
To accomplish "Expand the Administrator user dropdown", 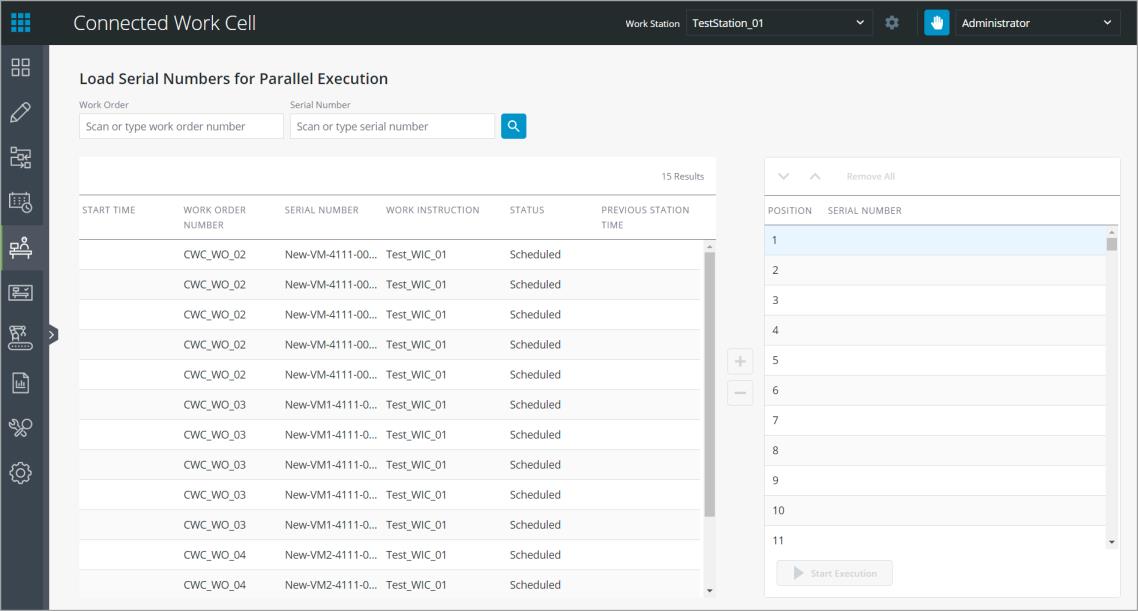I will [1036, 23].
